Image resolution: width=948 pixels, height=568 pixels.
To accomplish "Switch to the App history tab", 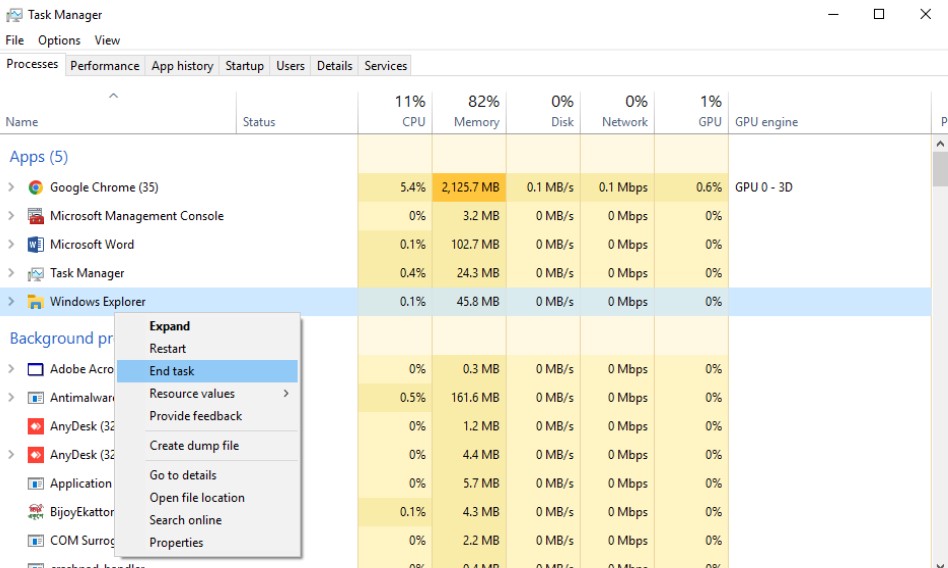I will click(x=183, y=65).
